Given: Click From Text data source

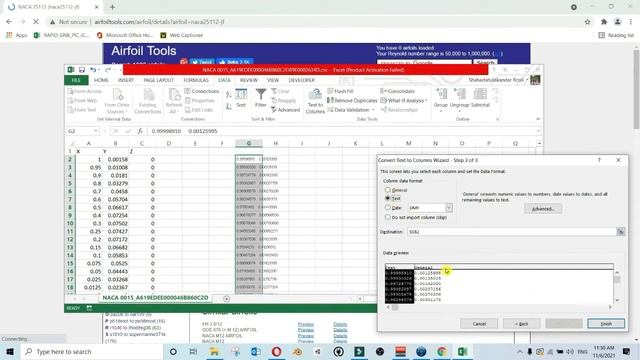Looking at the screenshot, I should 82,110.
